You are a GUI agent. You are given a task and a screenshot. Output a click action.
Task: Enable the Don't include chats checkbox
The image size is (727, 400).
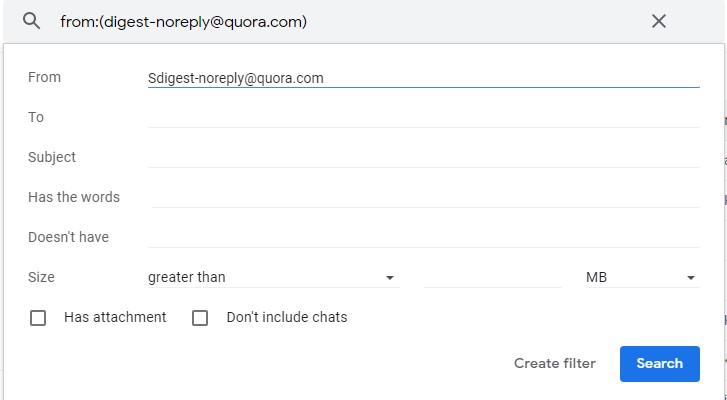[200, 318]
